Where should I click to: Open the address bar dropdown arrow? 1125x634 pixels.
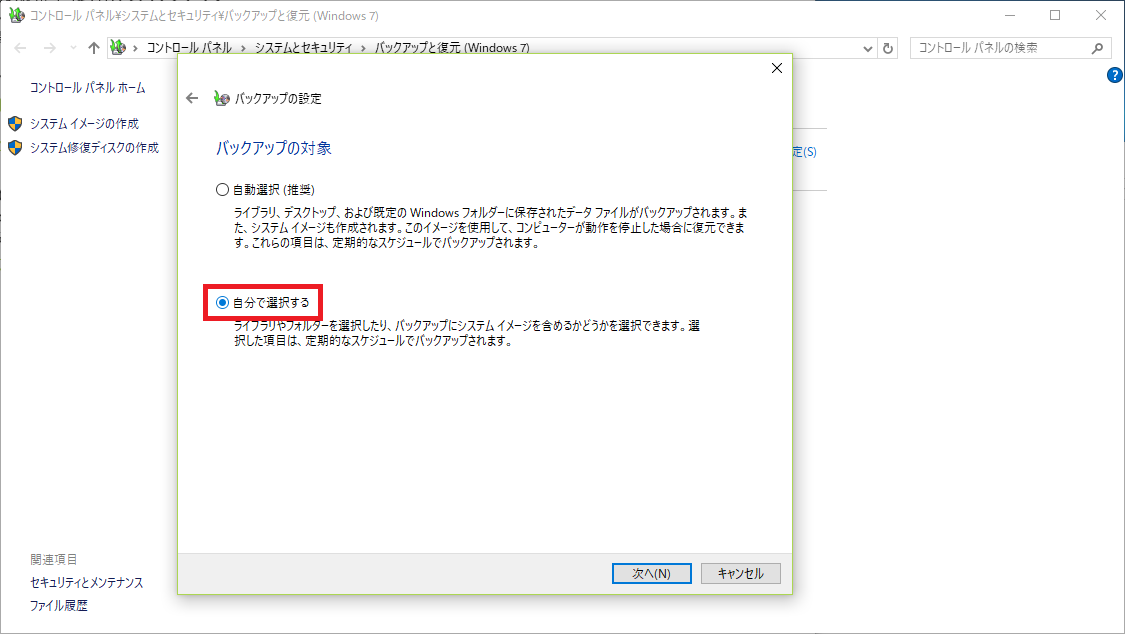(867, 47)
